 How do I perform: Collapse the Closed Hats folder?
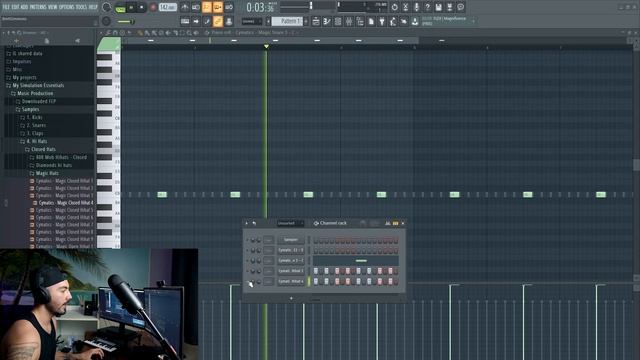(42, 149)
